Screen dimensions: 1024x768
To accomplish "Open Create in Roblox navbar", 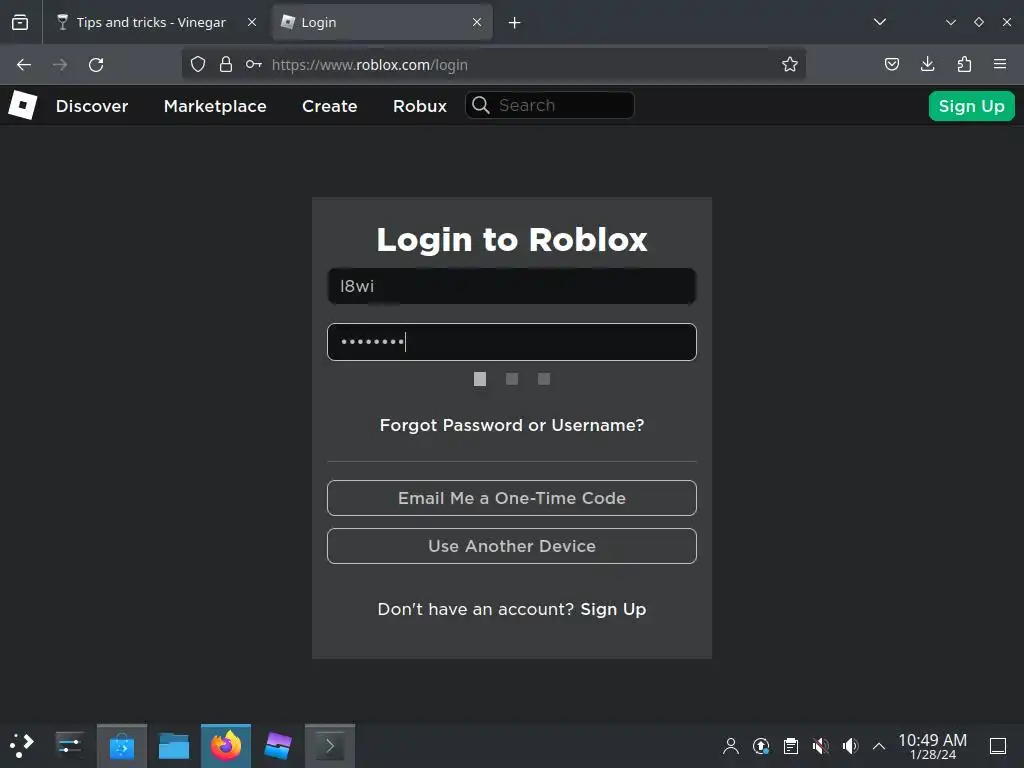I will [x=330, y=106].
